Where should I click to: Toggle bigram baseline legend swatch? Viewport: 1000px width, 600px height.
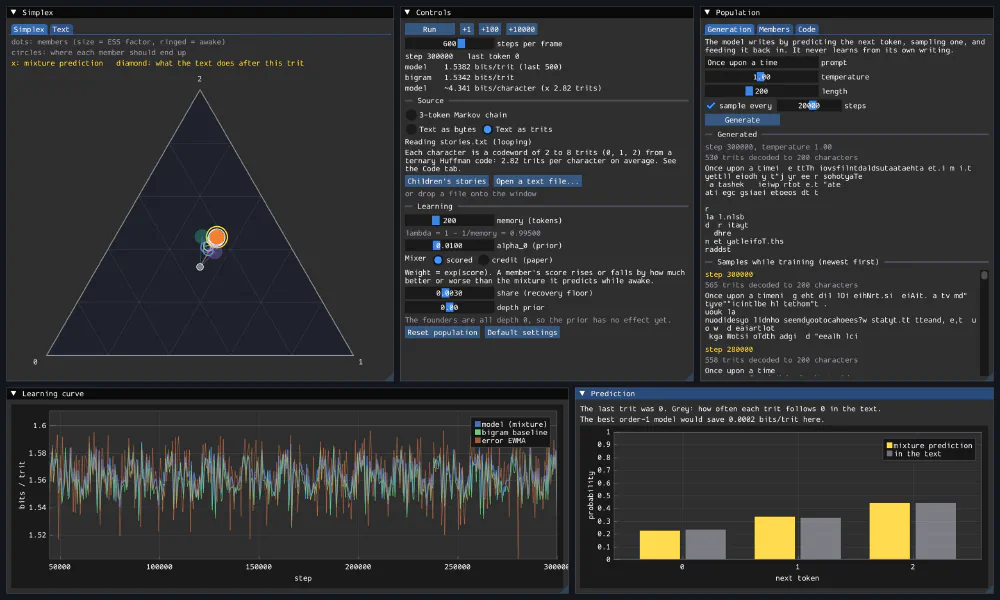(478, 432)
